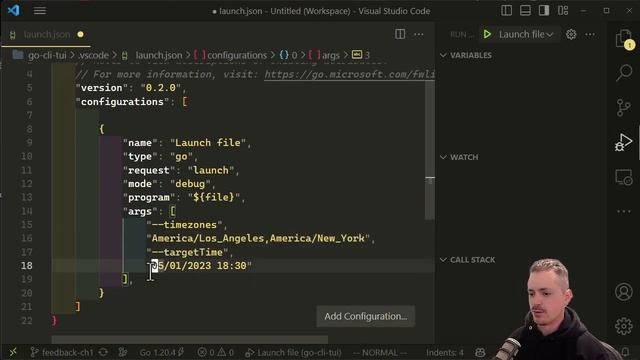
Task: Open editor More Actions menu
Action: pyautogui.click(x=419, y=35)
